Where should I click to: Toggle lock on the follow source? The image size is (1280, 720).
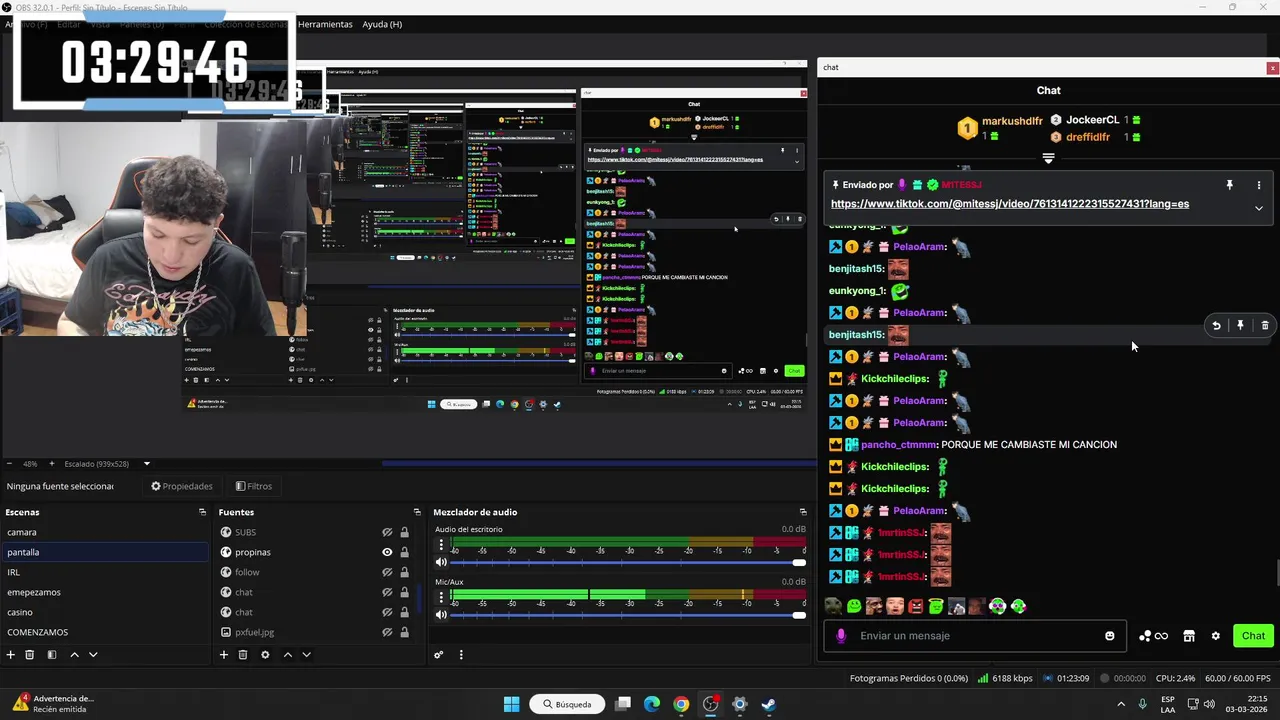coord(404,572)
